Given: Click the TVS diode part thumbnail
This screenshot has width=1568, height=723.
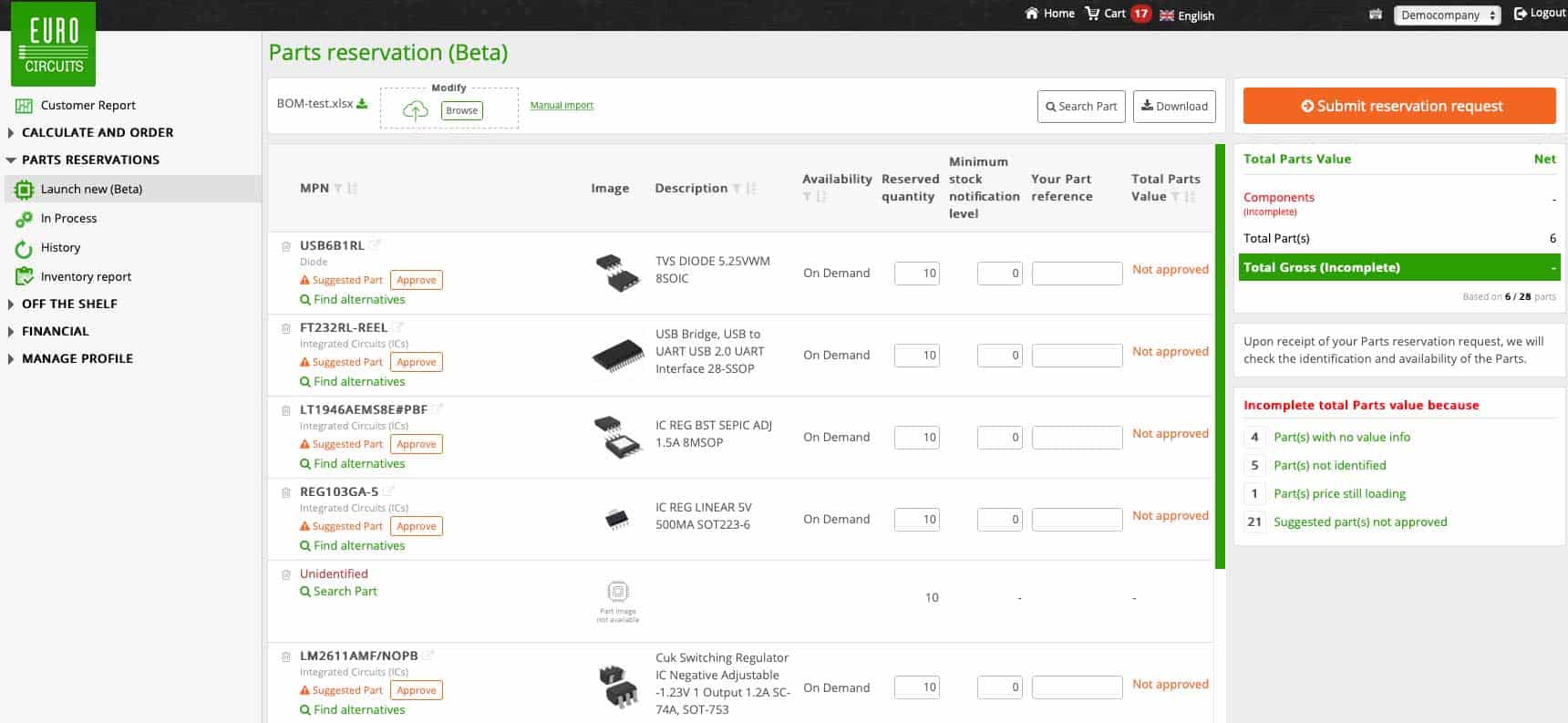Looking at the screenshot, I should pos(617,273).
